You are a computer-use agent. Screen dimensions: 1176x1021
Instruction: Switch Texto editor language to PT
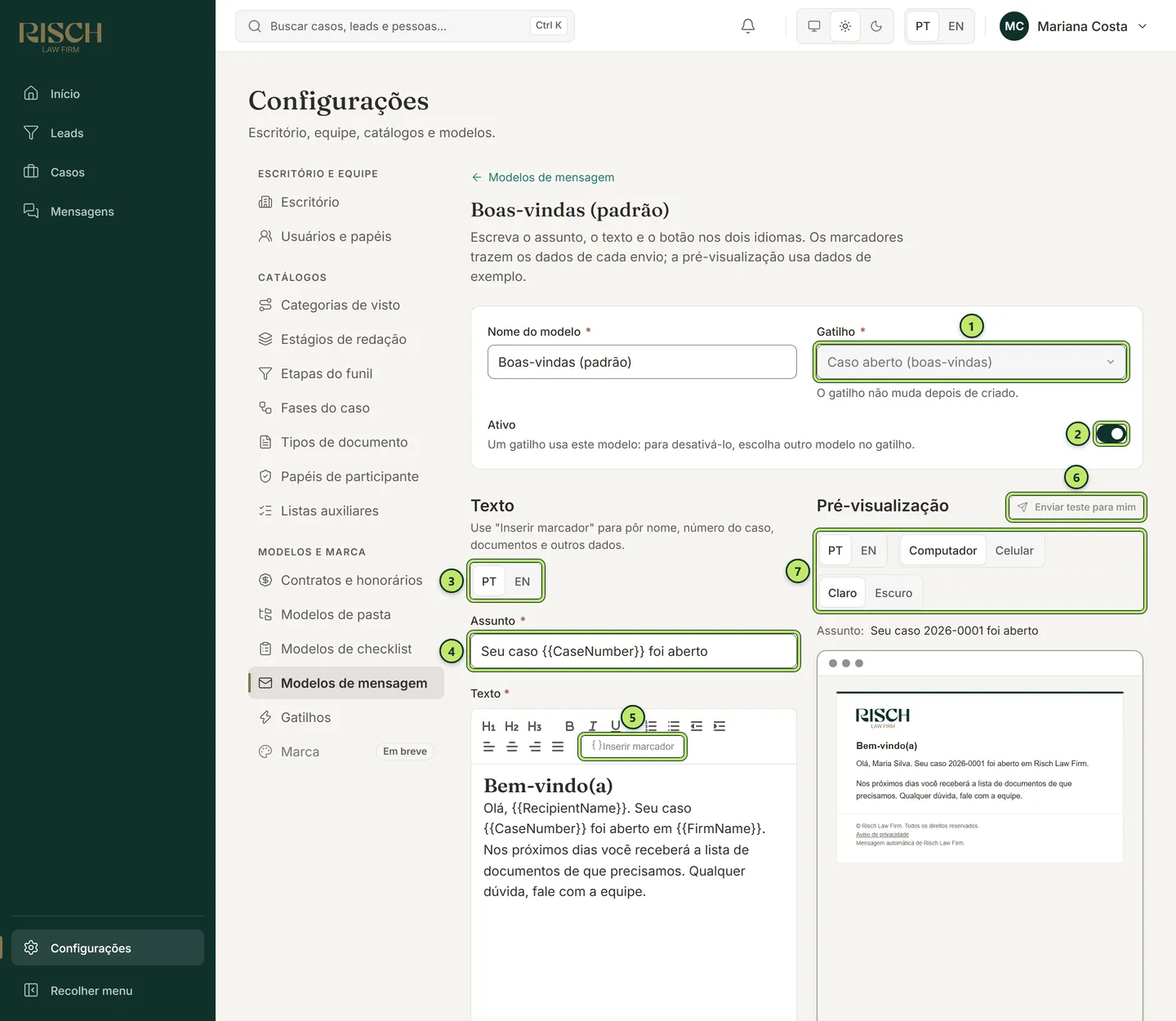tap(489, 582)
